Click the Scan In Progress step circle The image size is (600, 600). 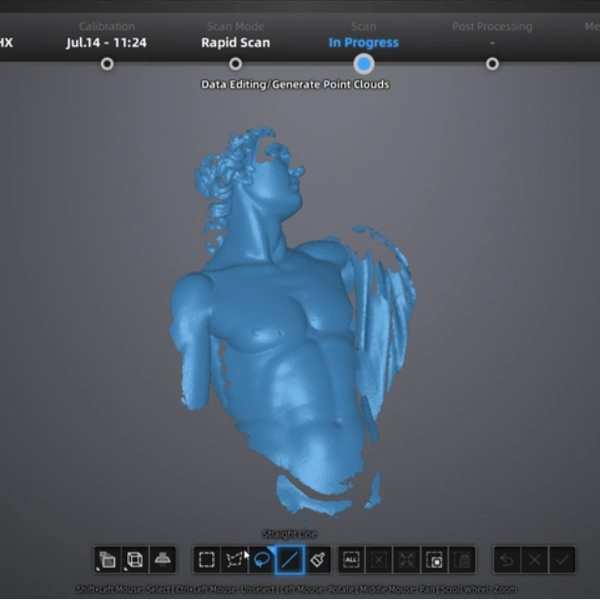pyautogui.click(x=364, y=64)
